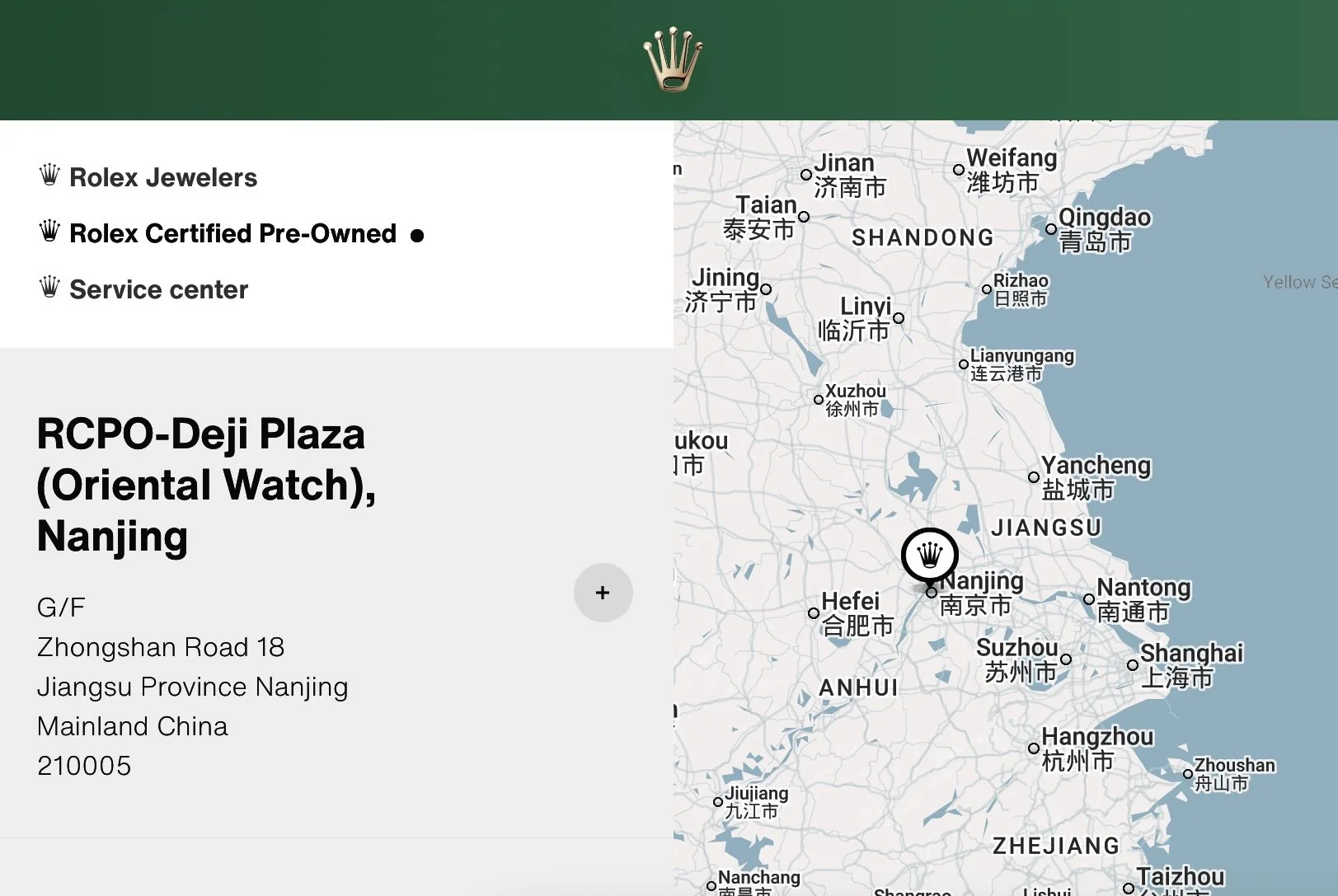This screenshot has width=1338, height=896.
Task: Click Rizhao city label on map
Action: 1021,289
